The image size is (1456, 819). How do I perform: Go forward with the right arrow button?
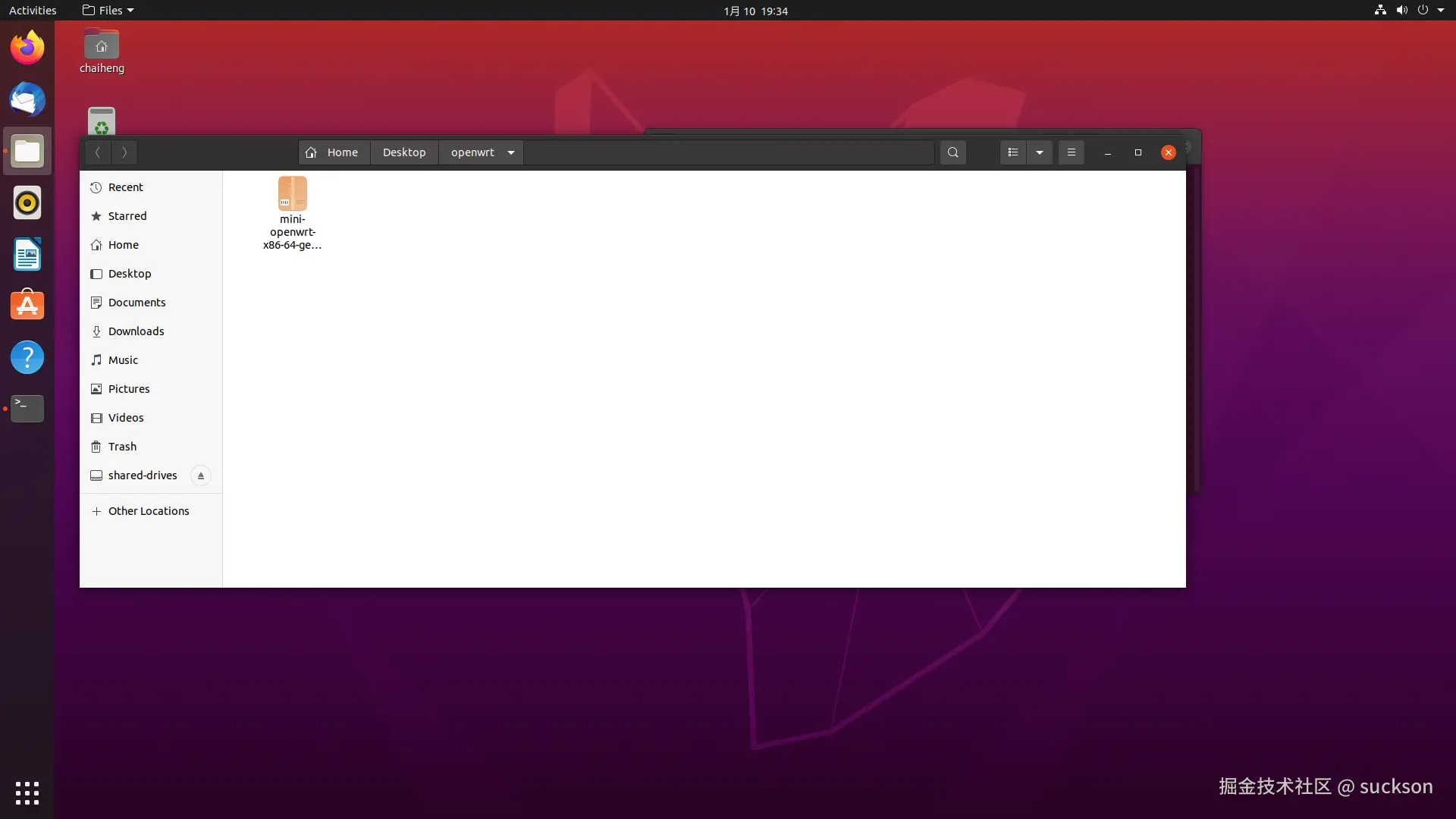tap(124, 152)
